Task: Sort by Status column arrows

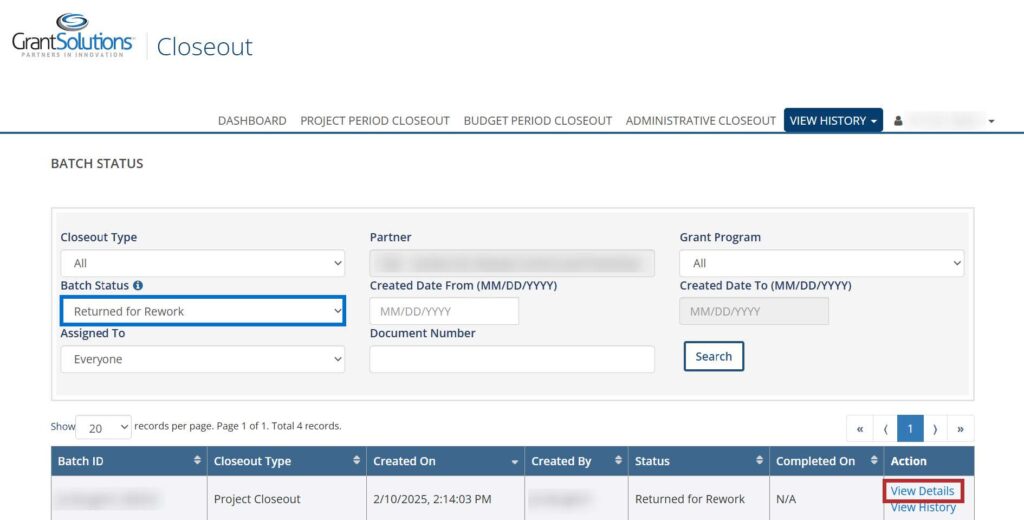Action: tap(759, 461)
